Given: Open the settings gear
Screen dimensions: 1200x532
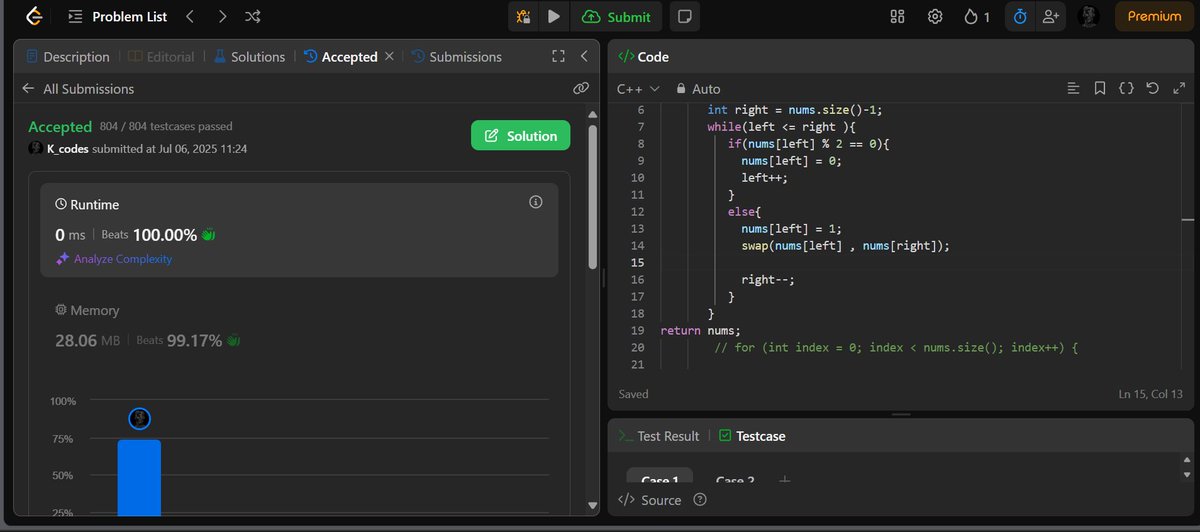Looking at the screenshot, I should click(935, 17).
